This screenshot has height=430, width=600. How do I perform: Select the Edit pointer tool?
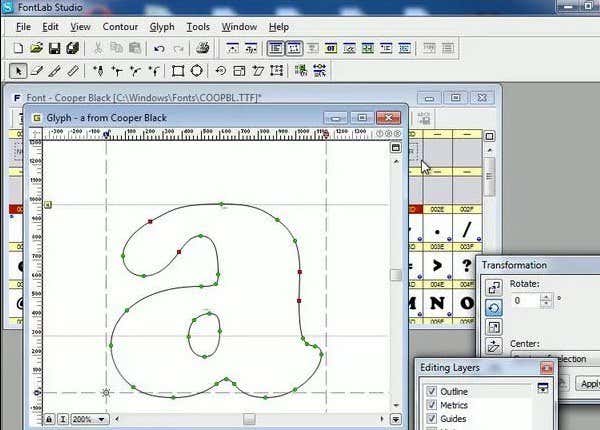pyautogui.click(x=19, y=71)
